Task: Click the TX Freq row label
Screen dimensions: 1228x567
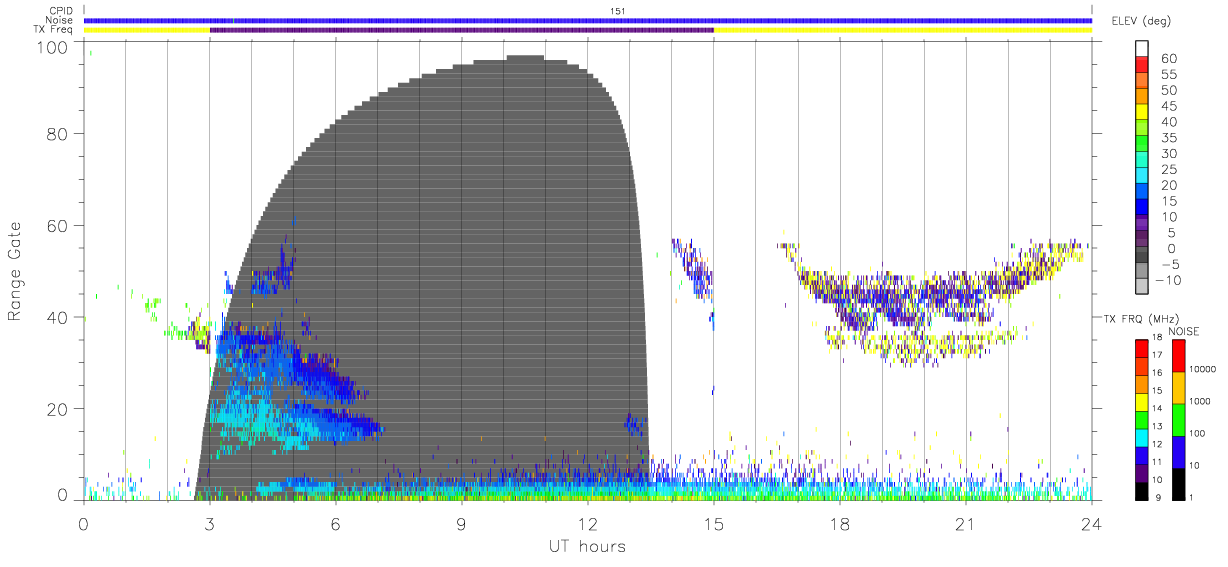Action: tap(55, 30)
